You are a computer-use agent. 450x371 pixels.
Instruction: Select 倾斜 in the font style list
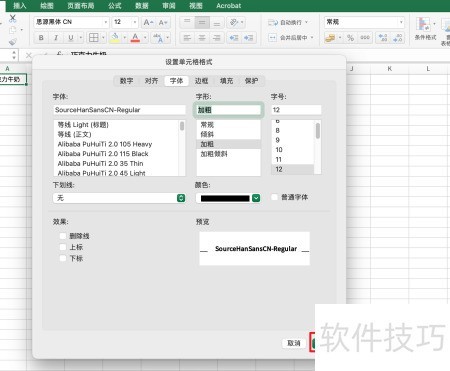(229, 134)
